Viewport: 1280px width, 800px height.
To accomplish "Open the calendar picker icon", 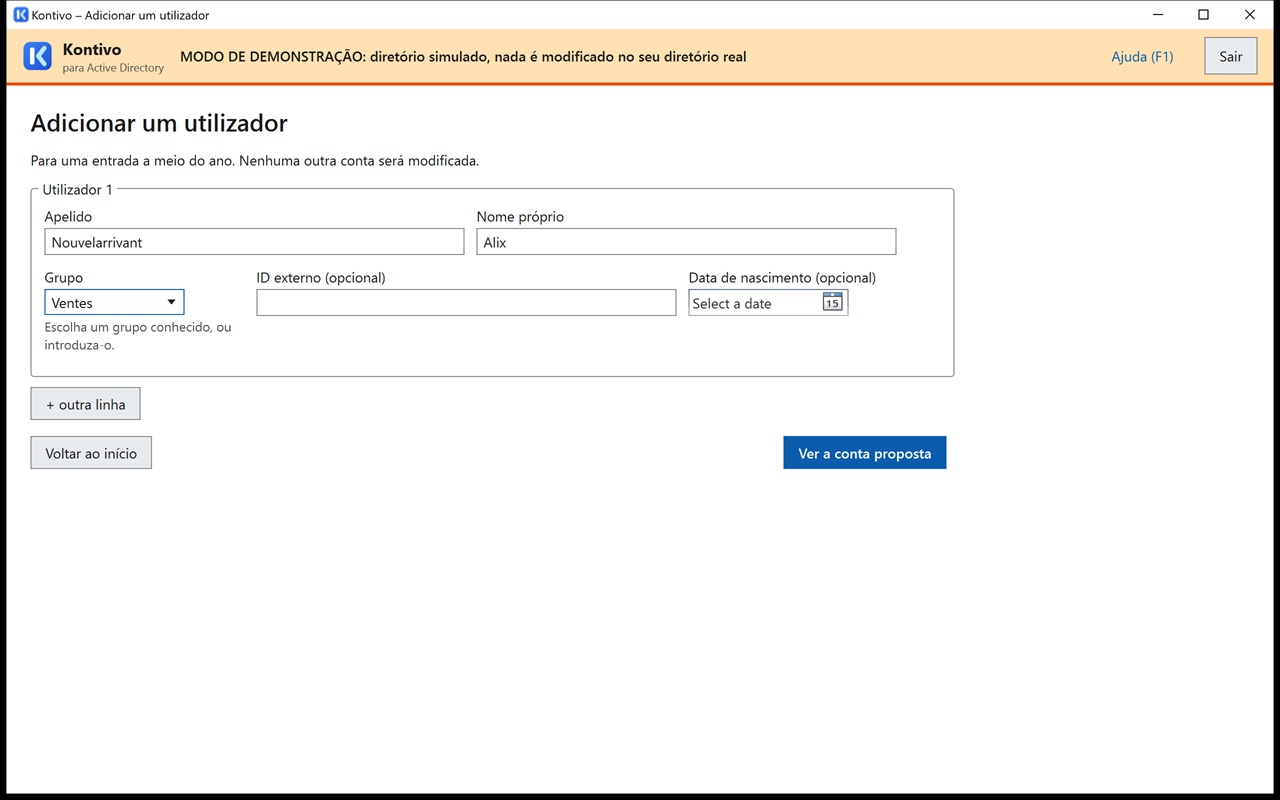I will (832, 302).
